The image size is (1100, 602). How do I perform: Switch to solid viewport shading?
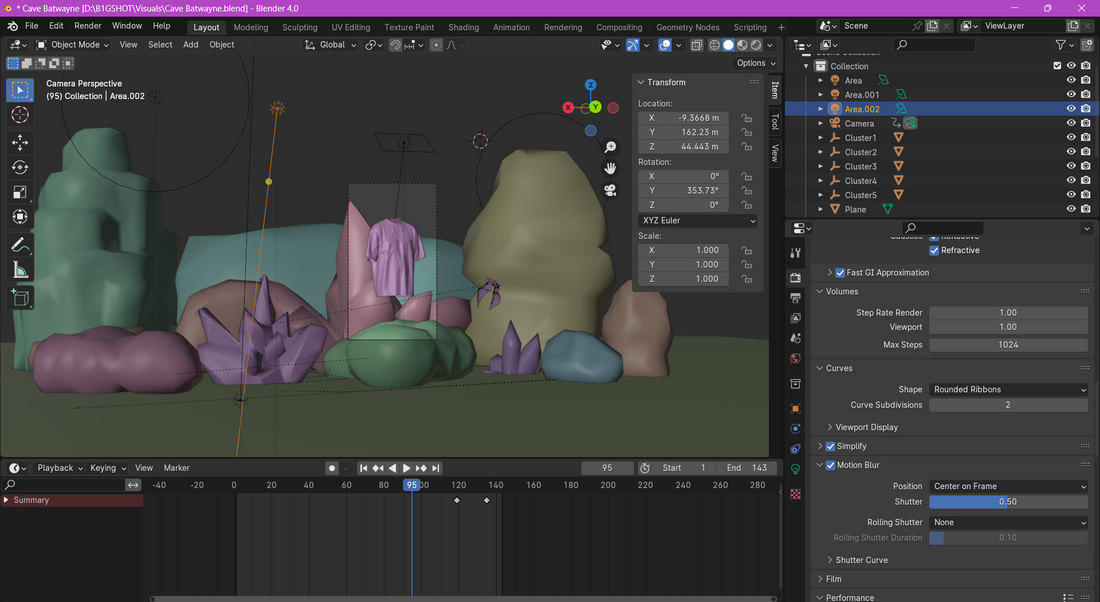pos(728,45)
